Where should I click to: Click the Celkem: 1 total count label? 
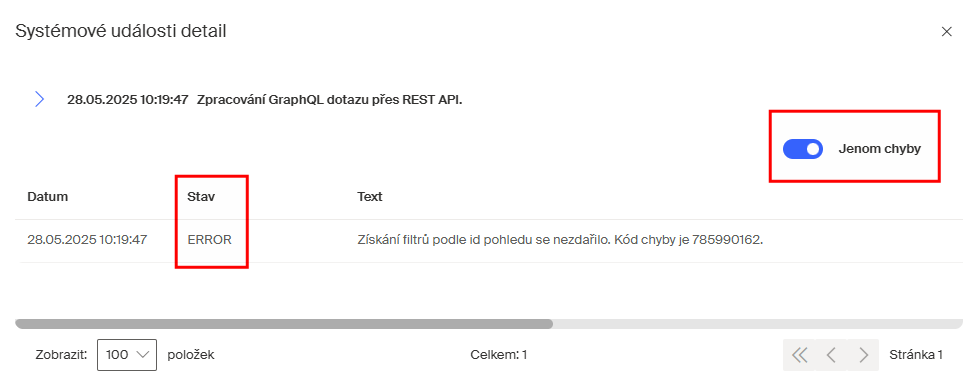499,355
